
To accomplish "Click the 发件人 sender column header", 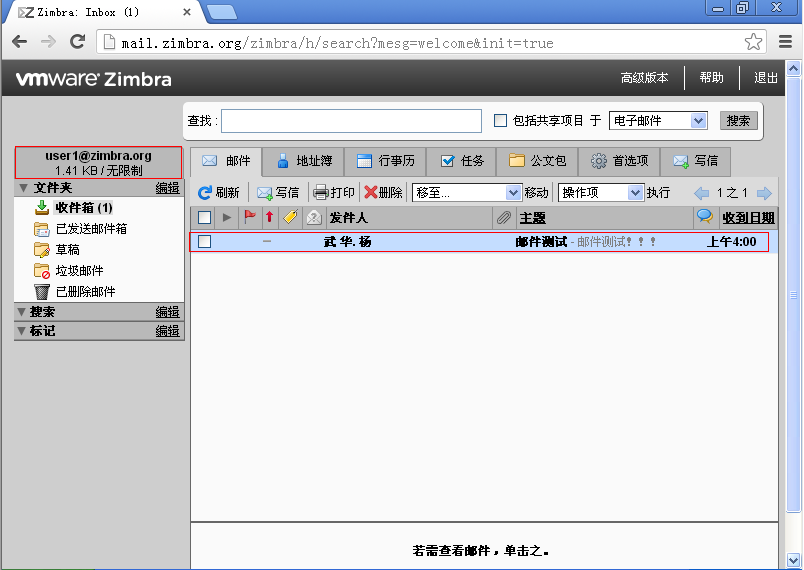I will 349,218.
